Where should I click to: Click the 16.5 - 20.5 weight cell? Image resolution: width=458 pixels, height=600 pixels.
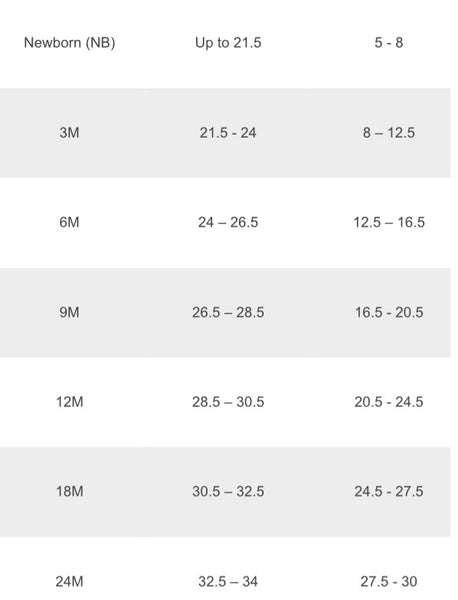(389, 312)
